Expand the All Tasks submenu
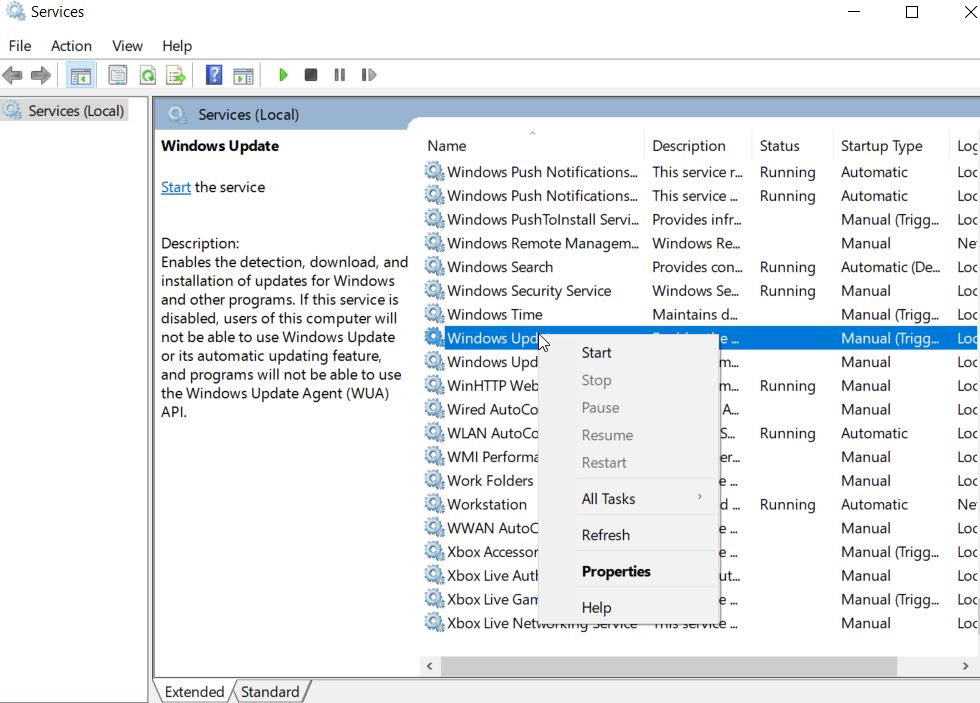Image resolution: width=980 pixels, height=703 pixels. tap(629, 499)
